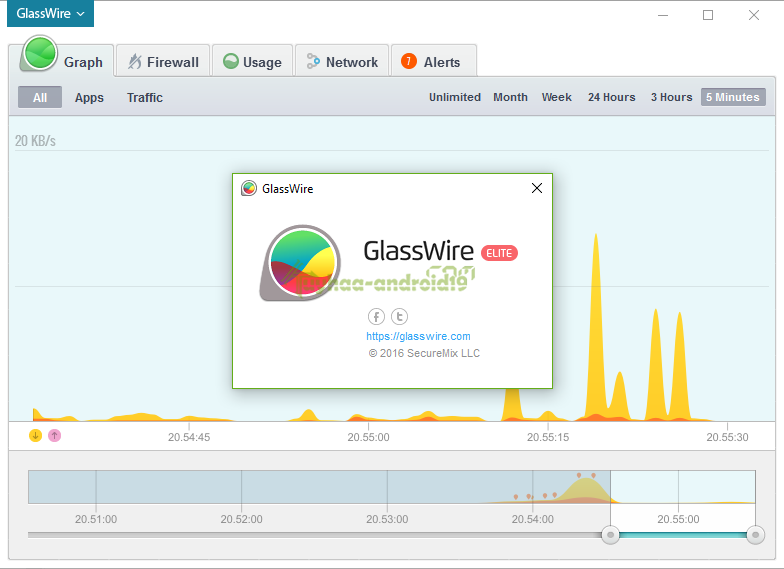Click the green Graph status icon
The height and width of the screenshot is (569, 784).
click(x=39, y=54)
